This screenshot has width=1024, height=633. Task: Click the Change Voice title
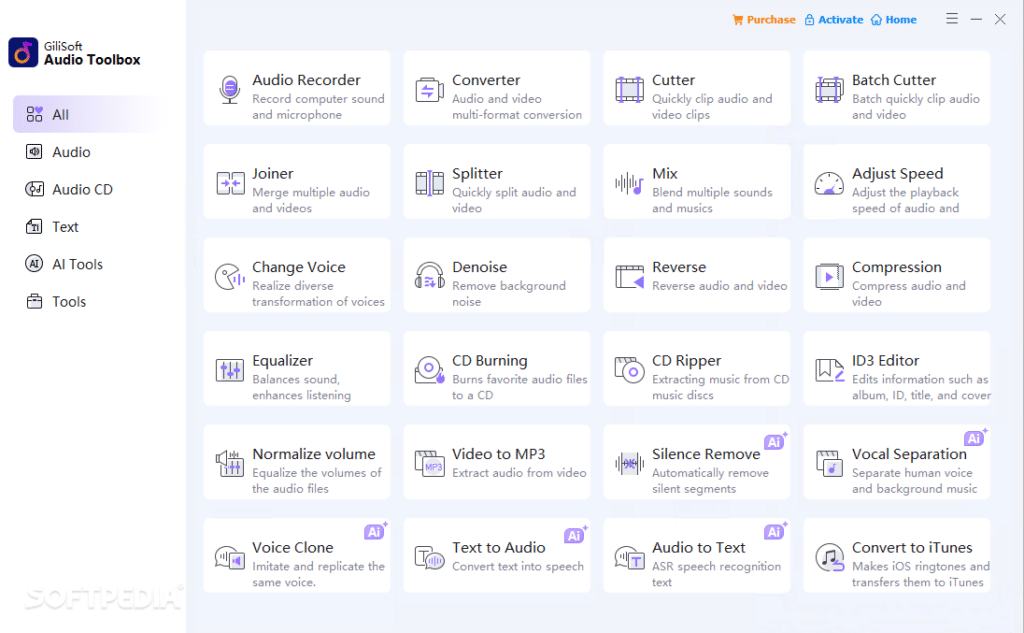(298, 267)
